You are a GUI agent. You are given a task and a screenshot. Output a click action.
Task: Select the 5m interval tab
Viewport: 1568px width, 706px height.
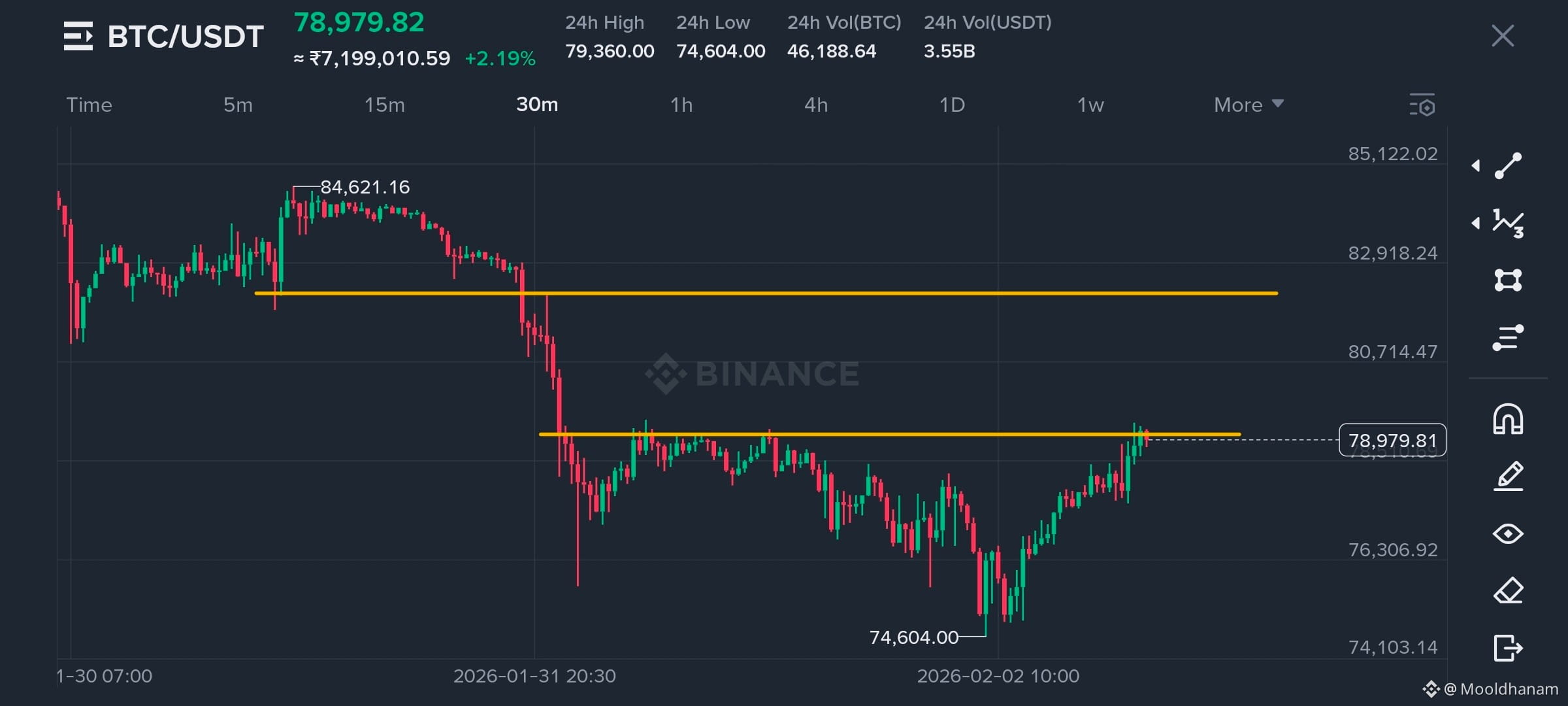[238, 105]
